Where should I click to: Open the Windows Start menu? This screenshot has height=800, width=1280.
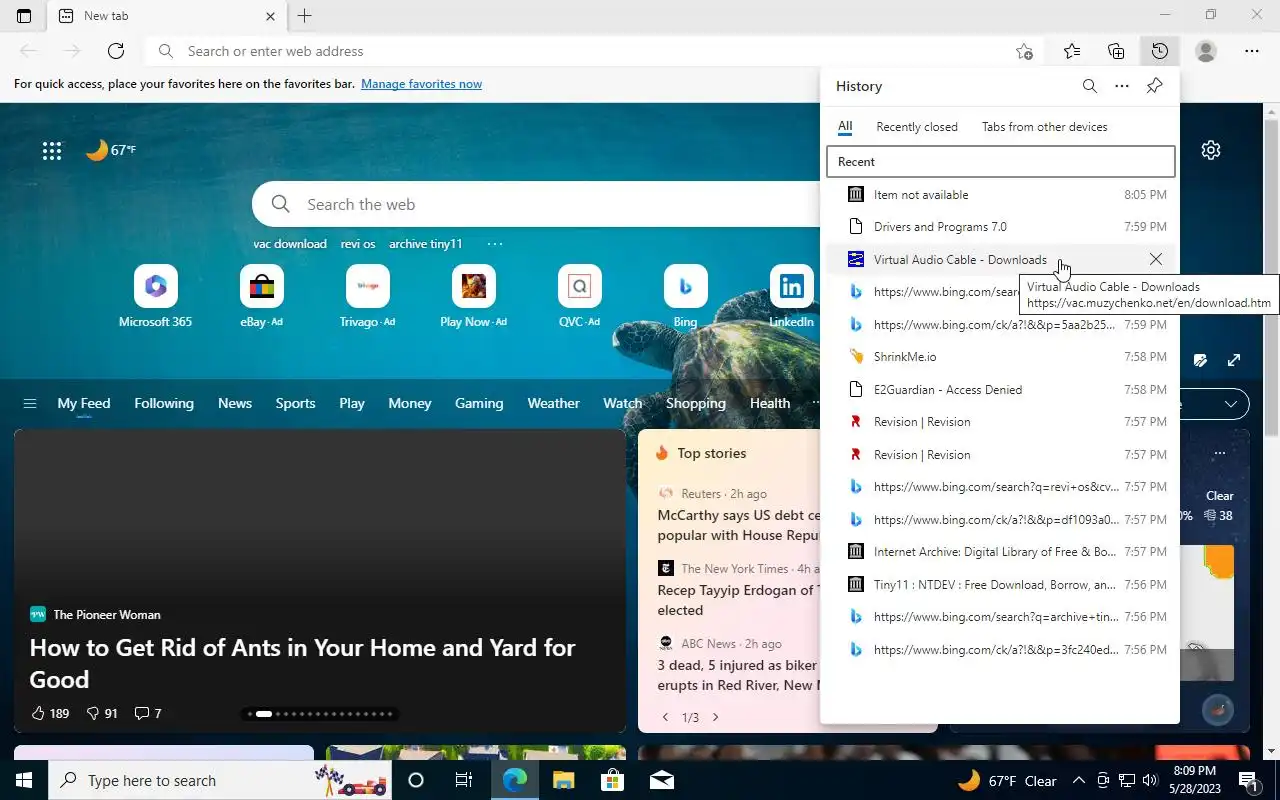click(24, 780)
